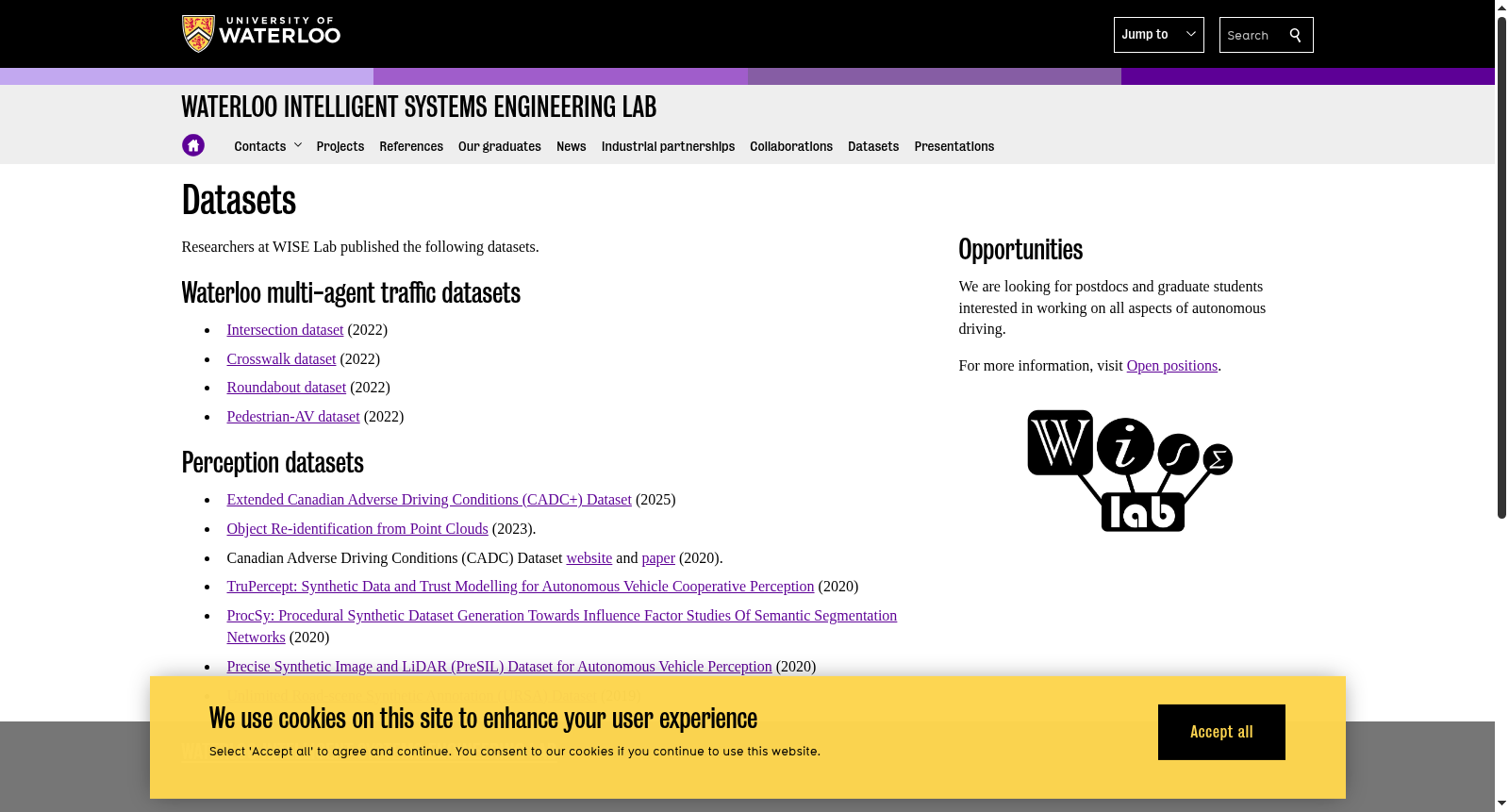Open Object Re-identification from Point Clouds
This screenshot has width=1509, height=812.
pos(357,529)
